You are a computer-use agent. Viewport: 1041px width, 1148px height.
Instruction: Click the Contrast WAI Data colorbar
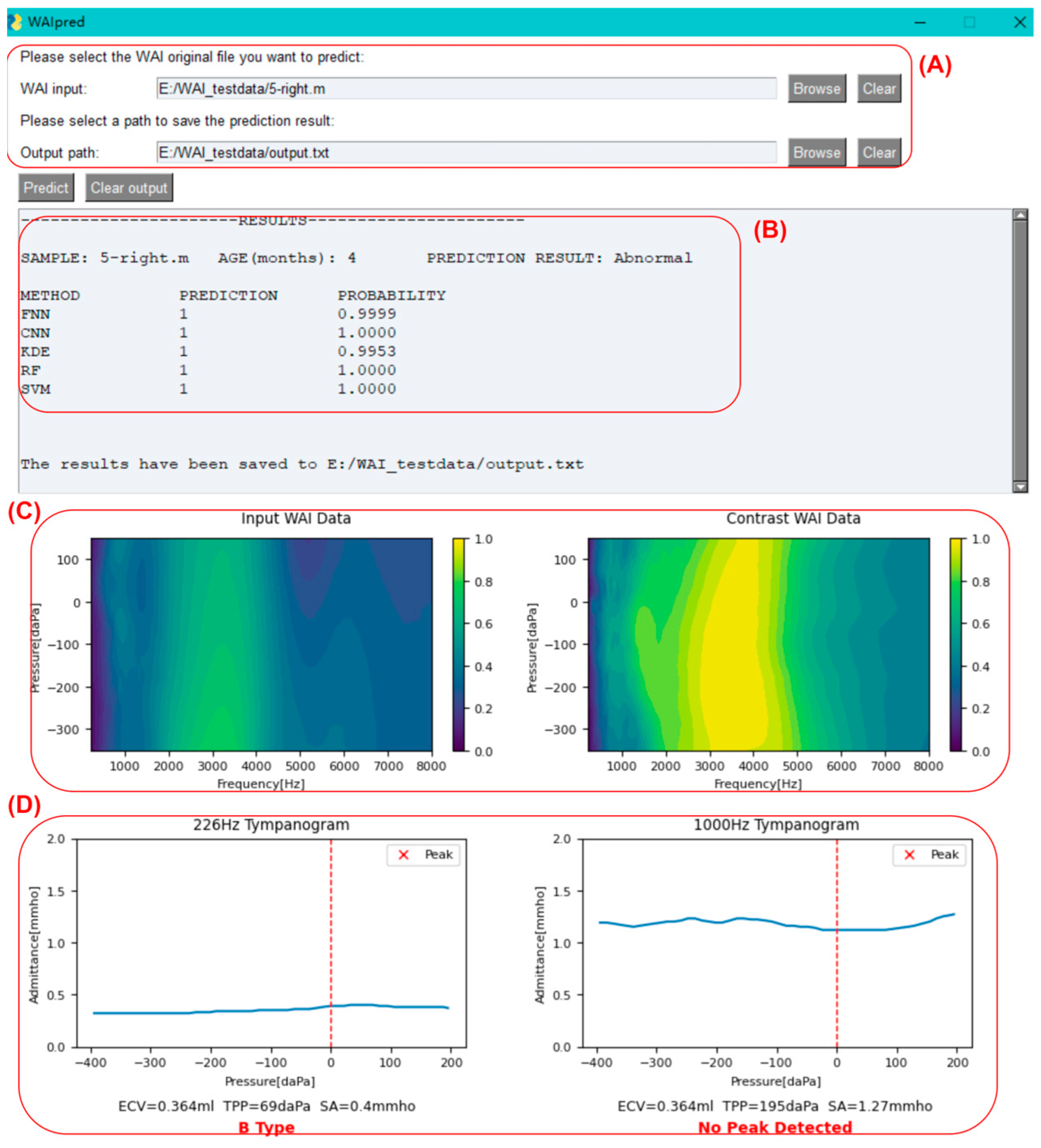click(956, 645)
